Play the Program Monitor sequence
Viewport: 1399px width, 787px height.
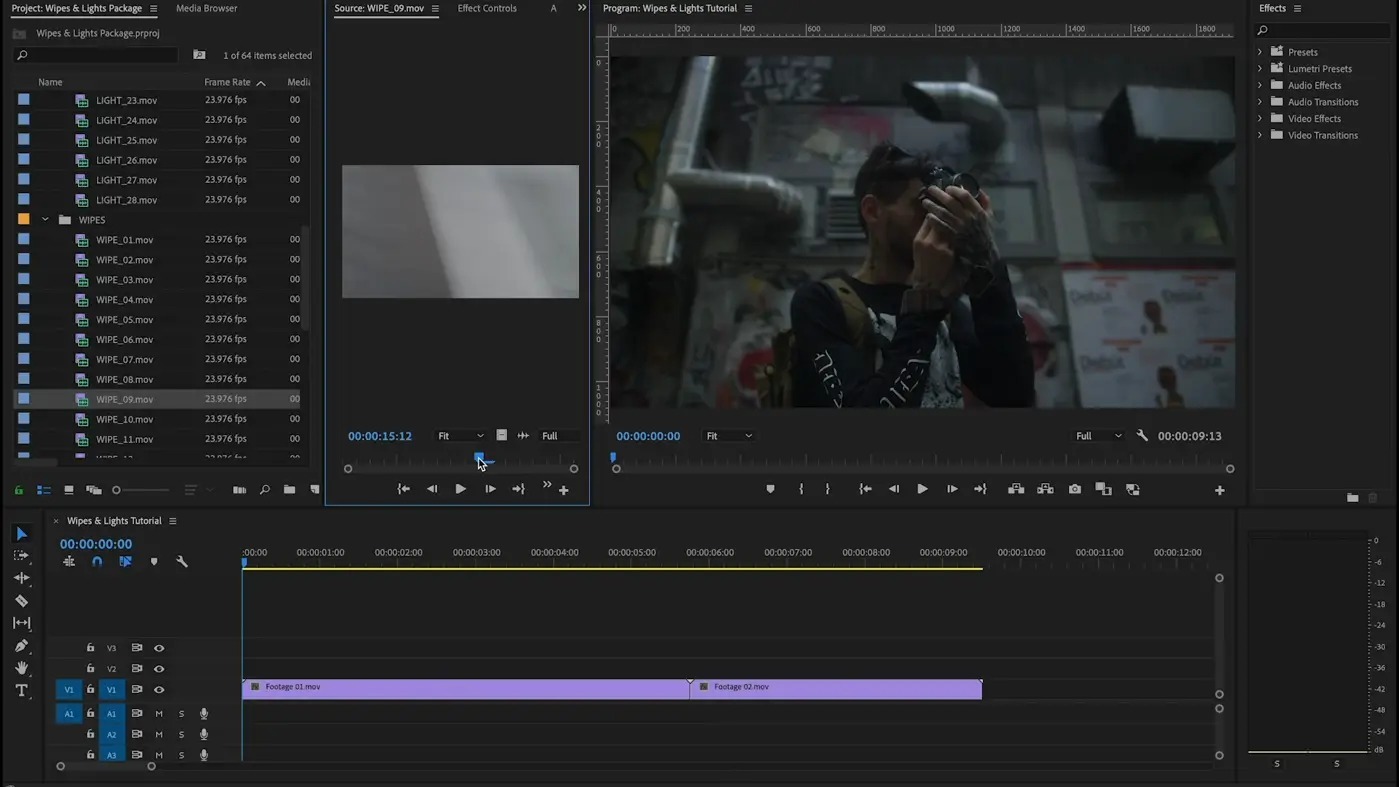pos(922,490)
